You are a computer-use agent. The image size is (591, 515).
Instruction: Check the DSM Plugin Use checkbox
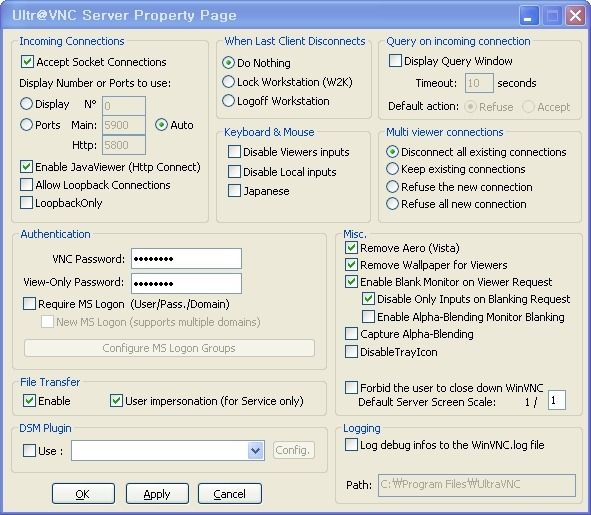pyautogui.click(x=29, y=451)
